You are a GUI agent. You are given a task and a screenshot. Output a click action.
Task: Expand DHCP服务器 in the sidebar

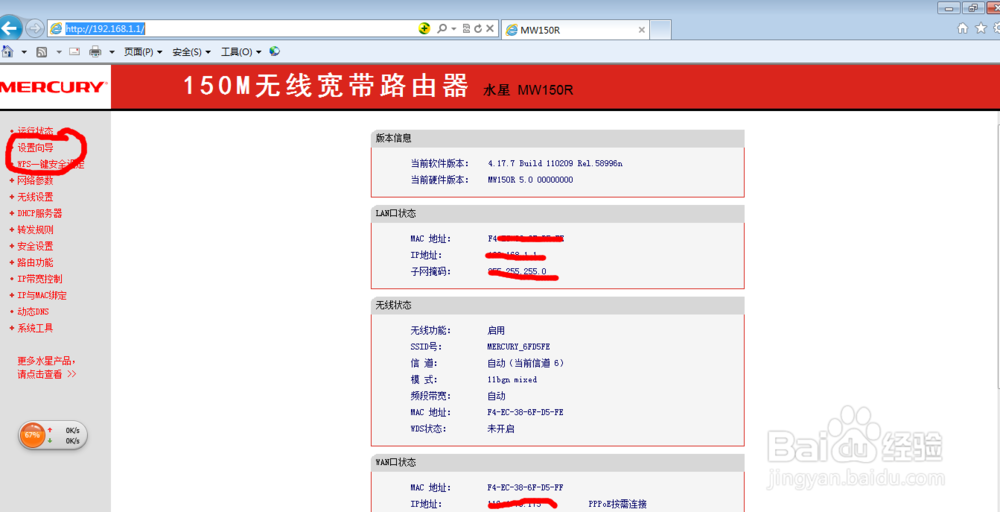[40, 214]
